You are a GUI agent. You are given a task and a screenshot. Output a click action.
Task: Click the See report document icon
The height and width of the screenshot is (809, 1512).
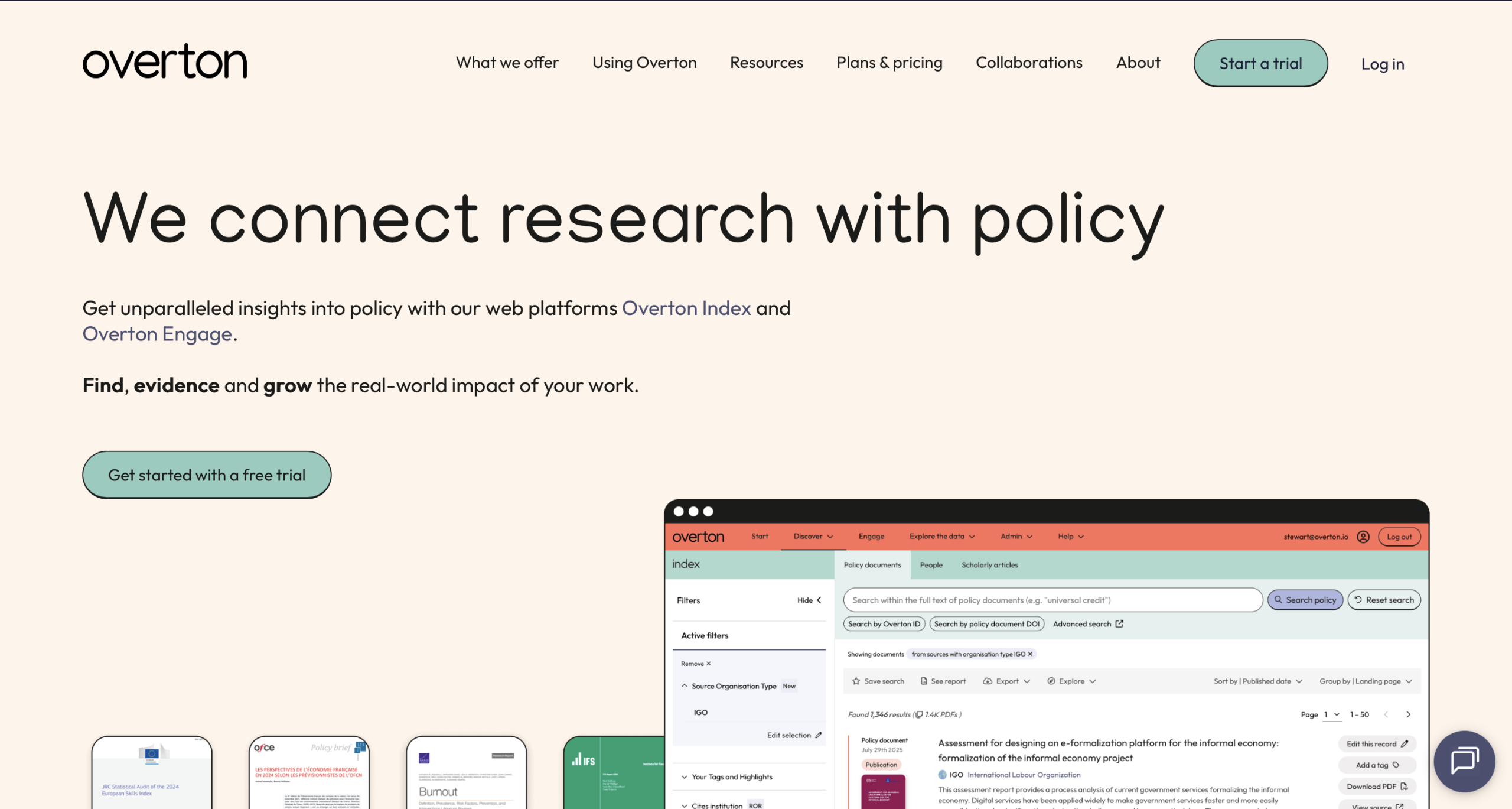coord(924,681)
